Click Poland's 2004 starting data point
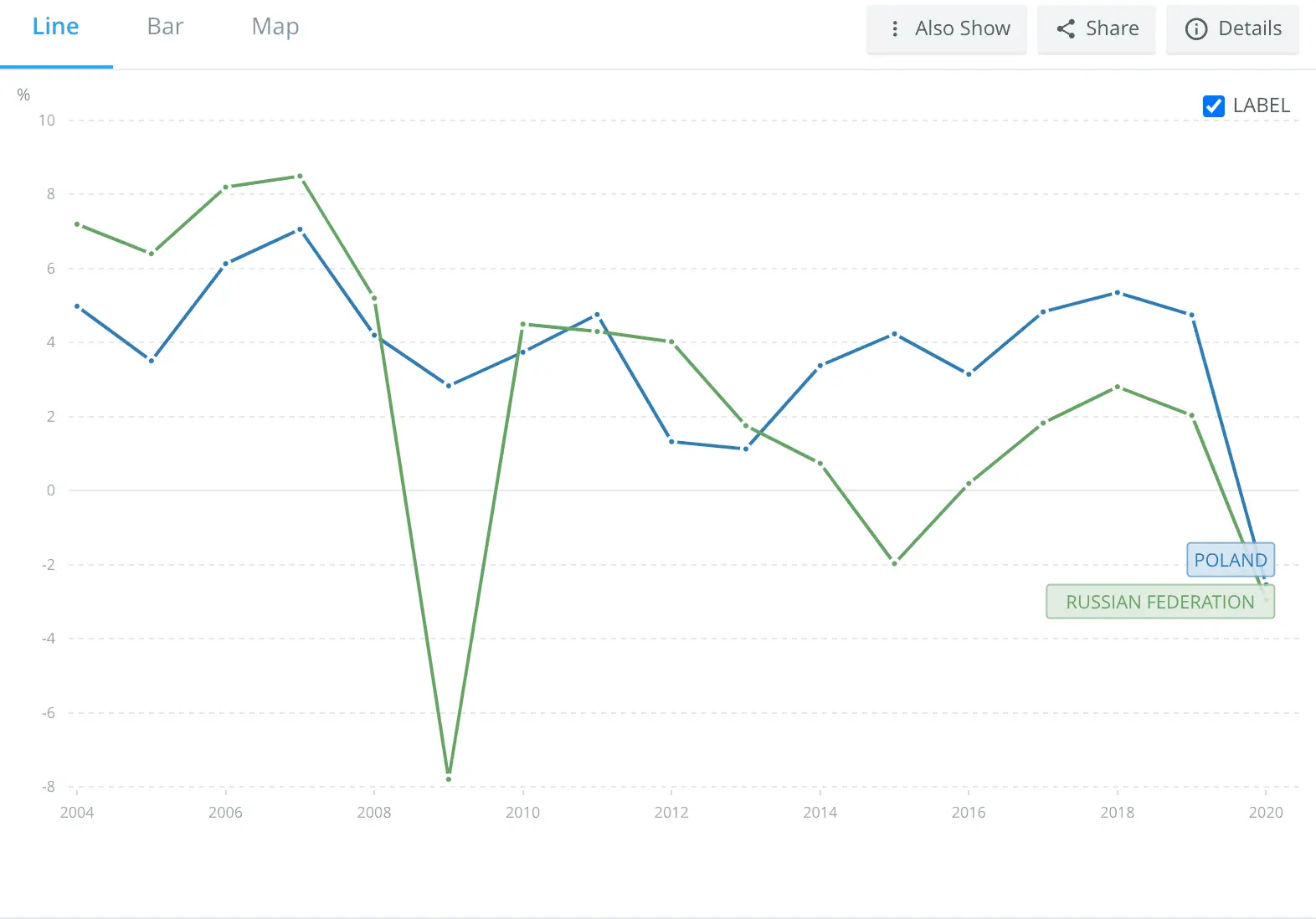1316x919 pixels. click(77, 306)
